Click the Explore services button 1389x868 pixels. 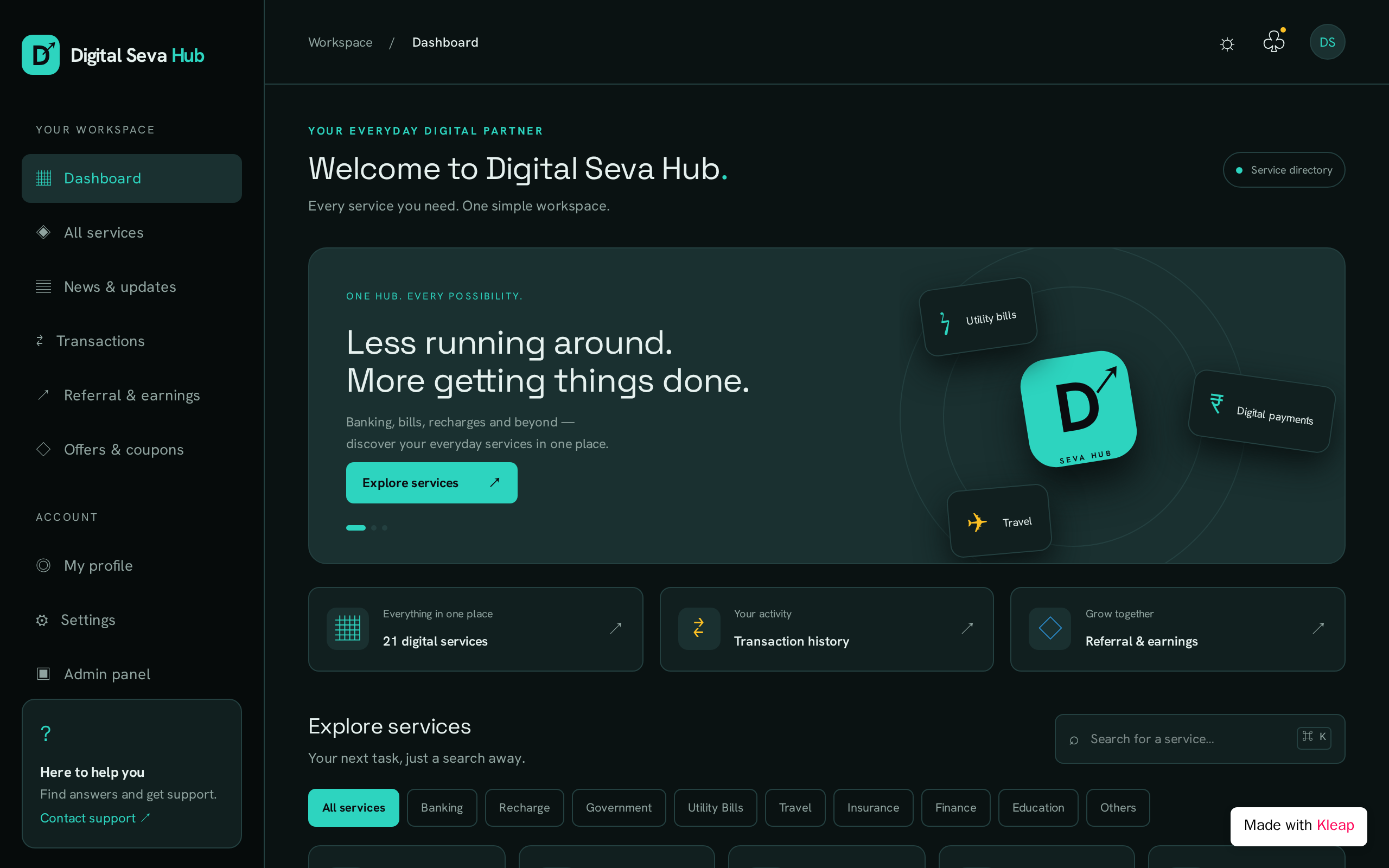tap(432, 483)
